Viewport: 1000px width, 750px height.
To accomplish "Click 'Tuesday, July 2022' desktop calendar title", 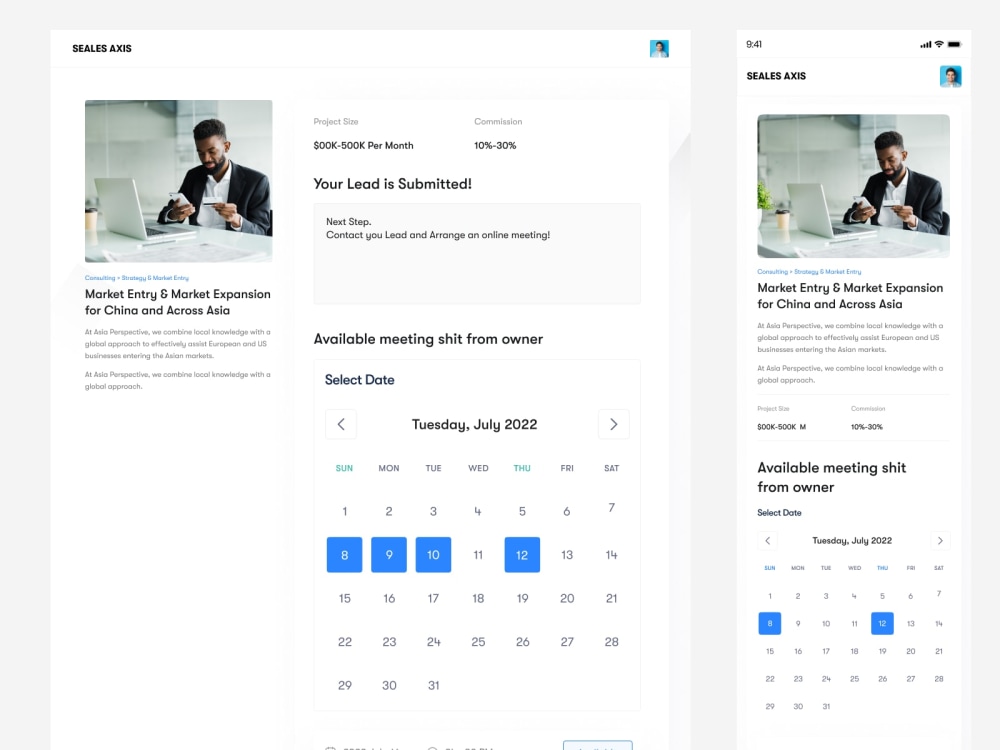I will click(x=474, y=424).
